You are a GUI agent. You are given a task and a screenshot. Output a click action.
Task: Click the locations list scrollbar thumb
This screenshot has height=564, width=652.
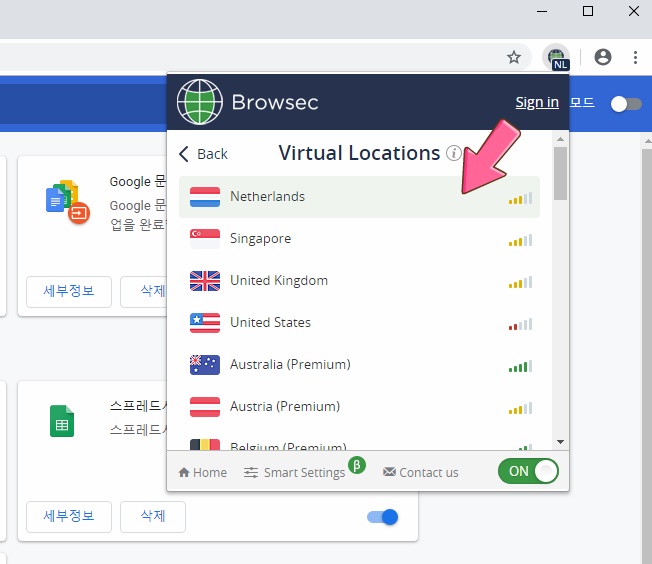click(561, 173)
